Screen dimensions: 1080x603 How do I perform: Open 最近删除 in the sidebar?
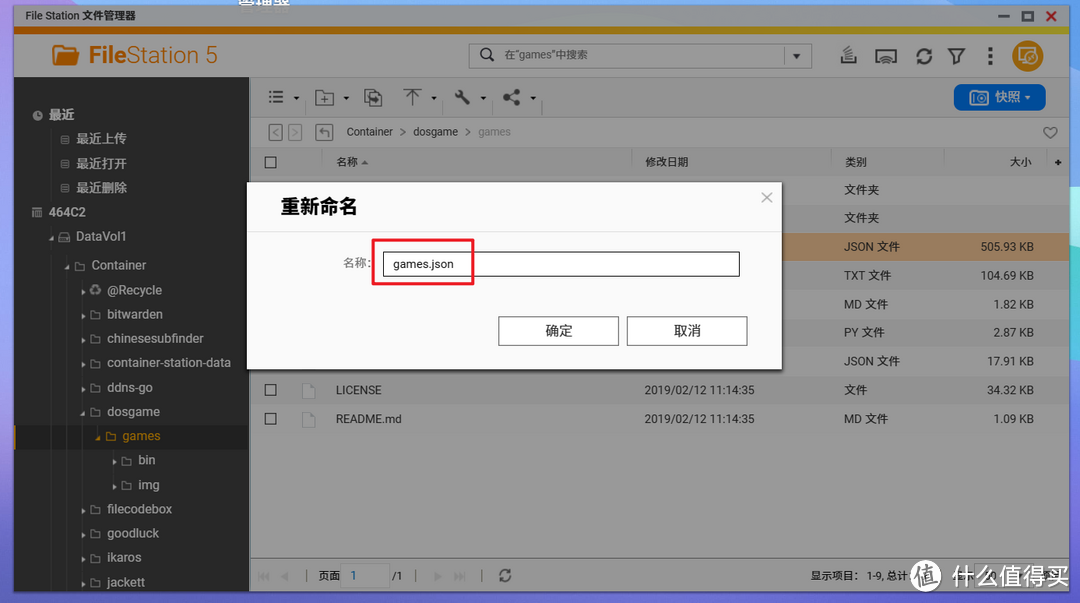tap(101, 187)
